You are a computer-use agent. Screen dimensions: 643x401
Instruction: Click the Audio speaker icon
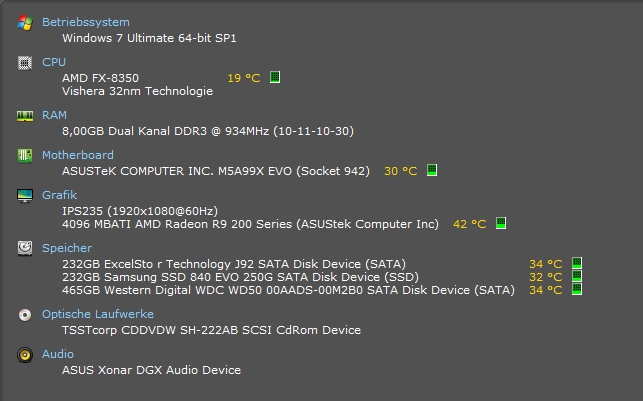[25, 354]
